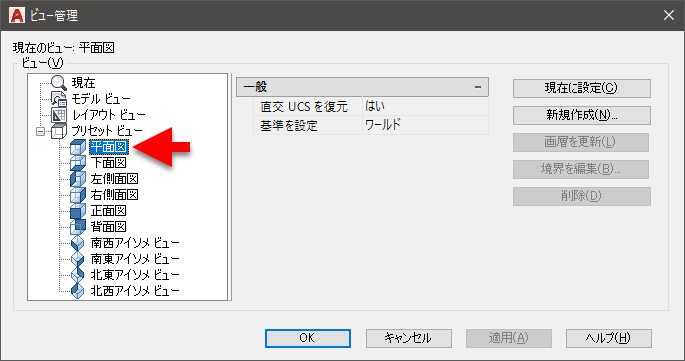
Task: Confirm with the OK button
Action: pos(308,338)
